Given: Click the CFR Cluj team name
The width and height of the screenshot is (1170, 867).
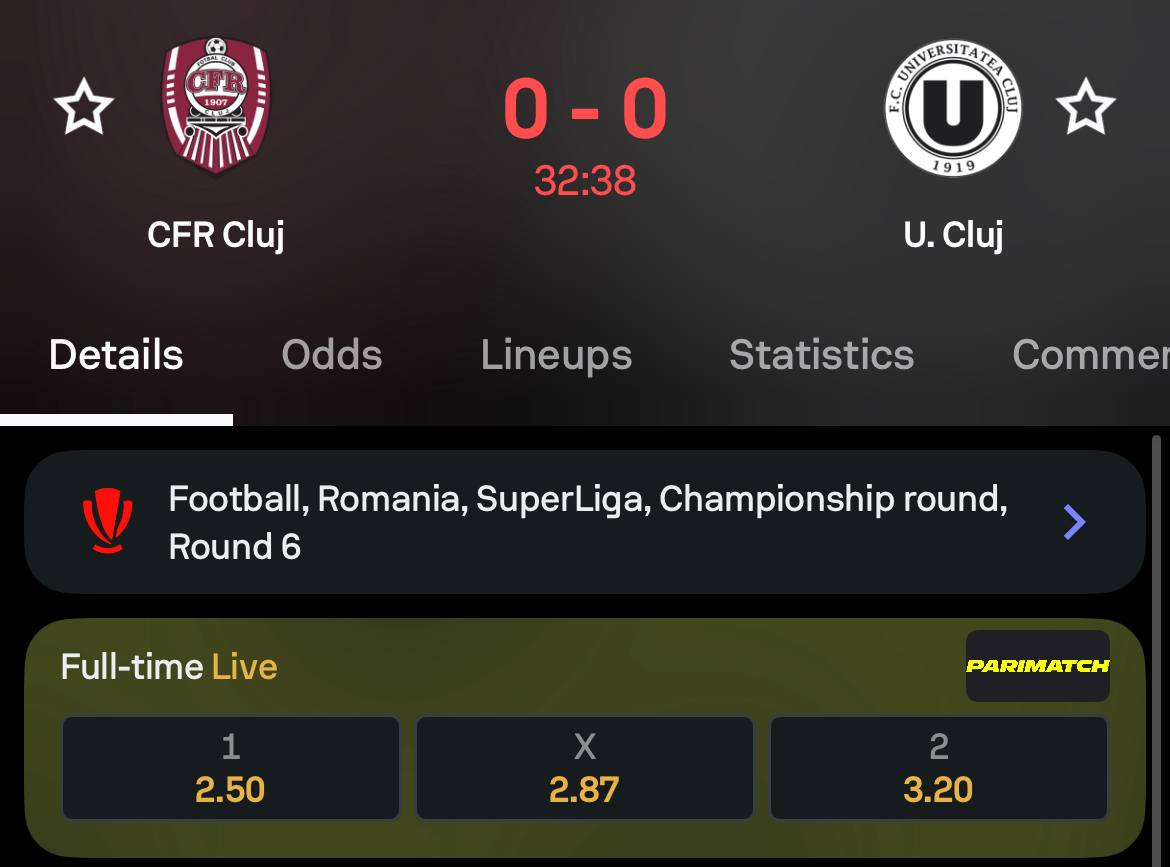Looking at the screenshot, I should (x=216, y=235).
